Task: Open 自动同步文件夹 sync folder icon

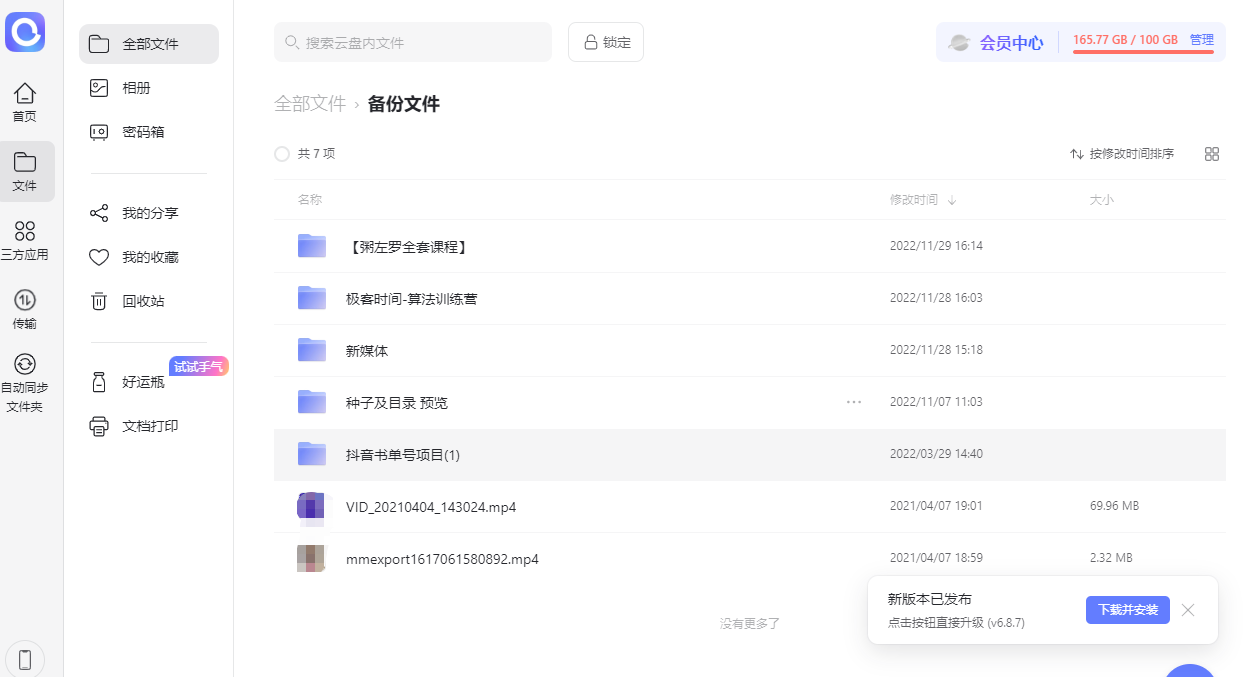Action: [25, 364]
